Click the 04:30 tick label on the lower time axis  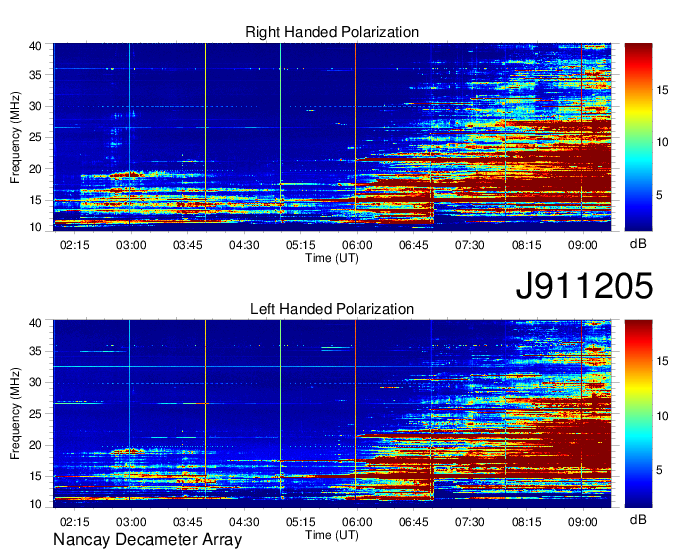pyautogui.click(x=244, y=522)
